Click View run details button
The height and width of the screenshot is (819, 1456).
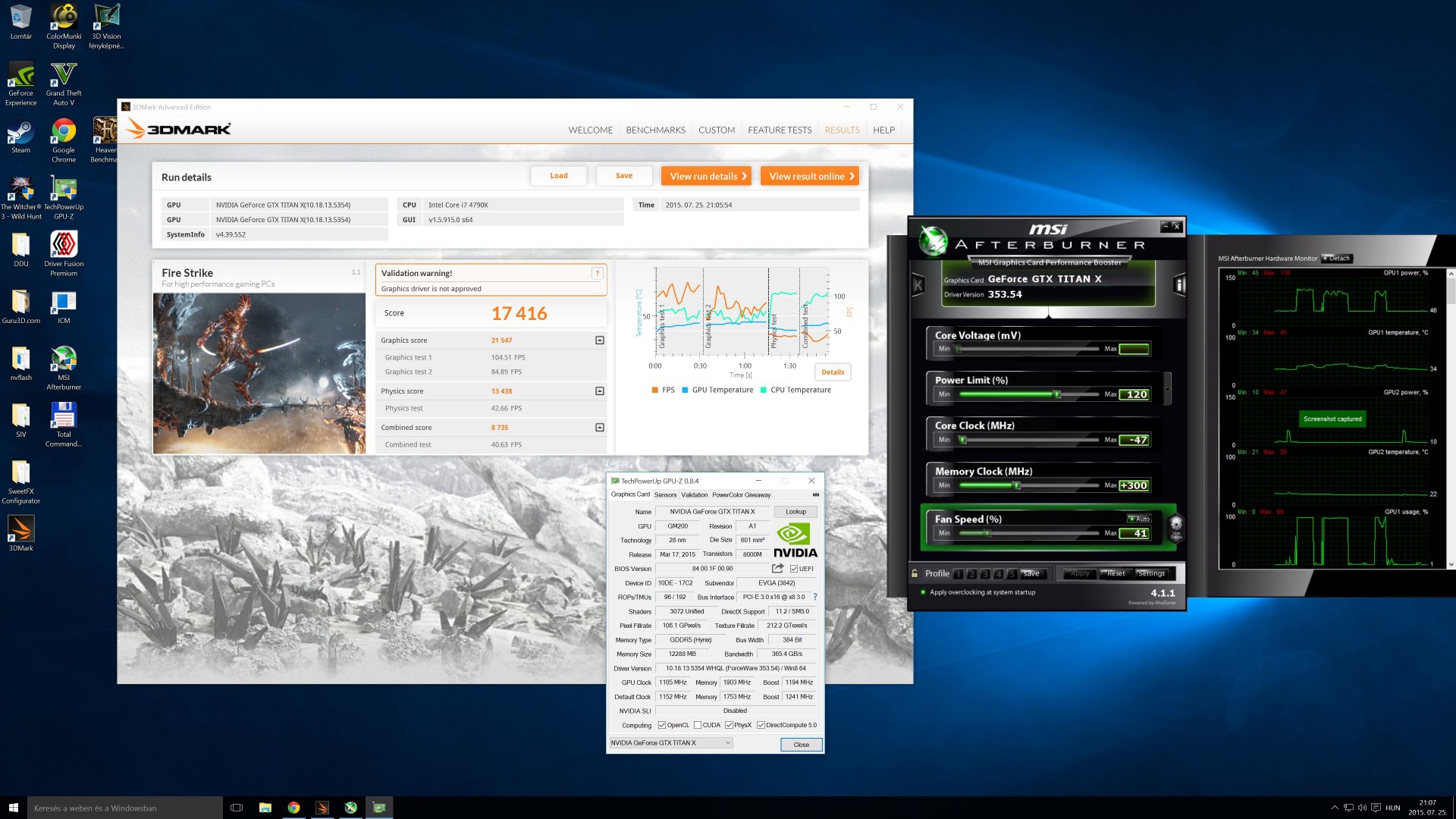(x=706, y=176)
